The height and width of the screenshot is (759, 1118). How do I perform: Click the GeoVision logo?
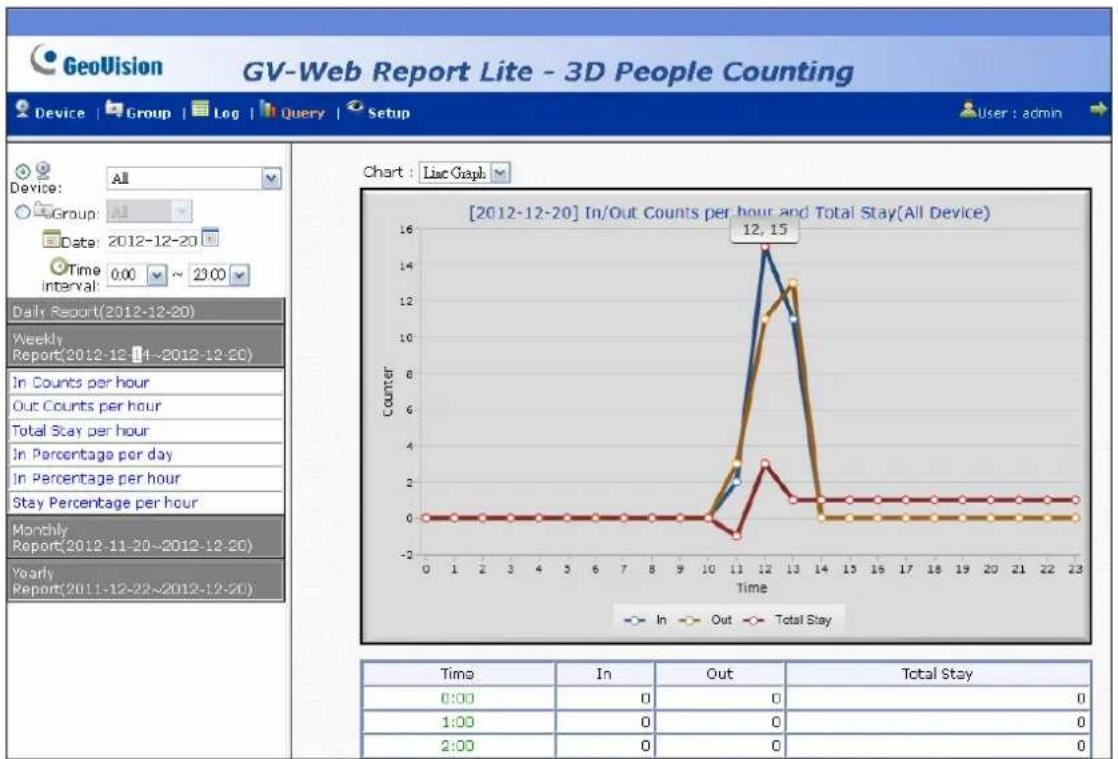(97, 63)
